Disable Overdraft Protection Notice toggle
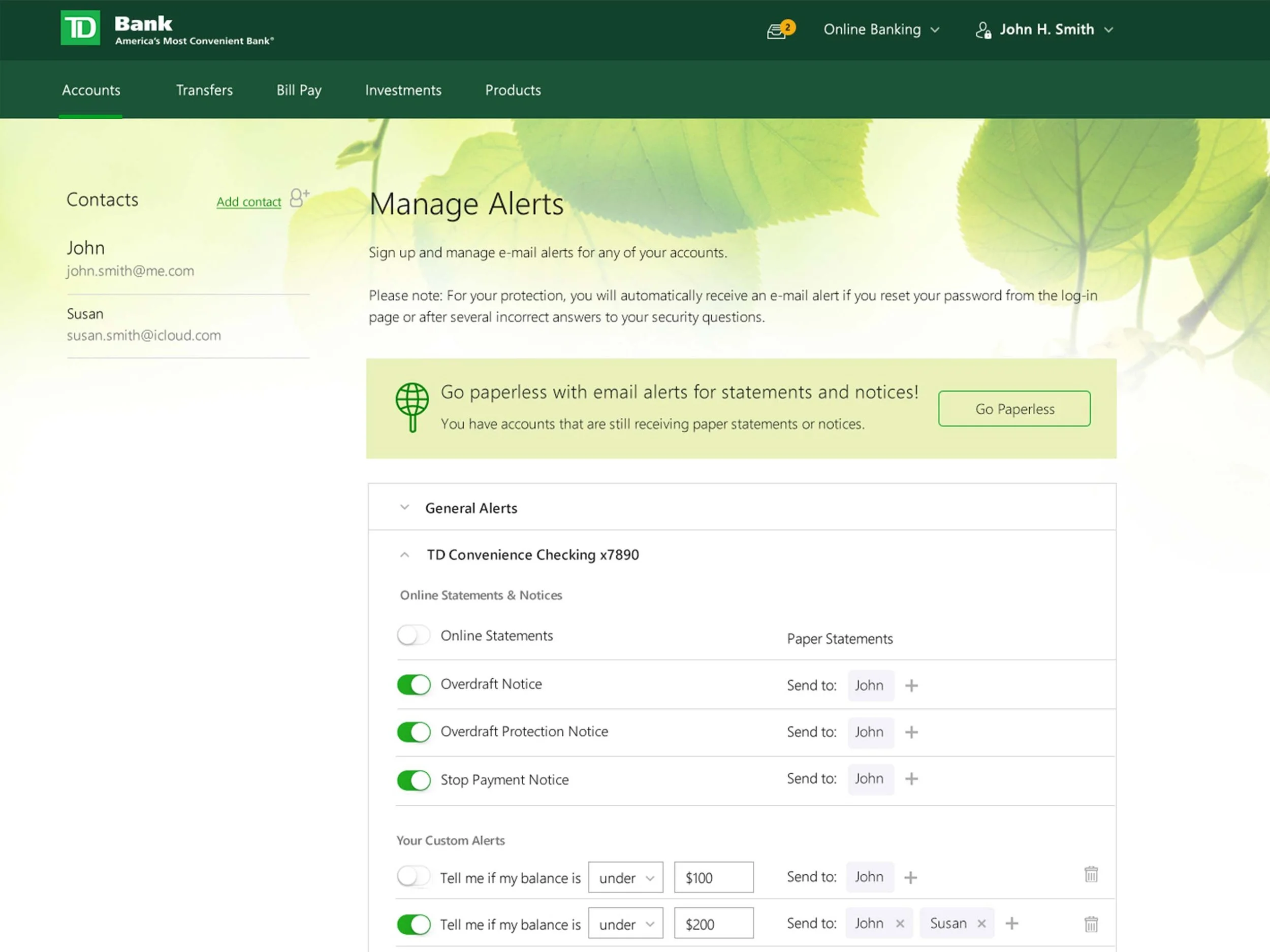Screen dimensions: 1270x952 (x=414, y=732)
